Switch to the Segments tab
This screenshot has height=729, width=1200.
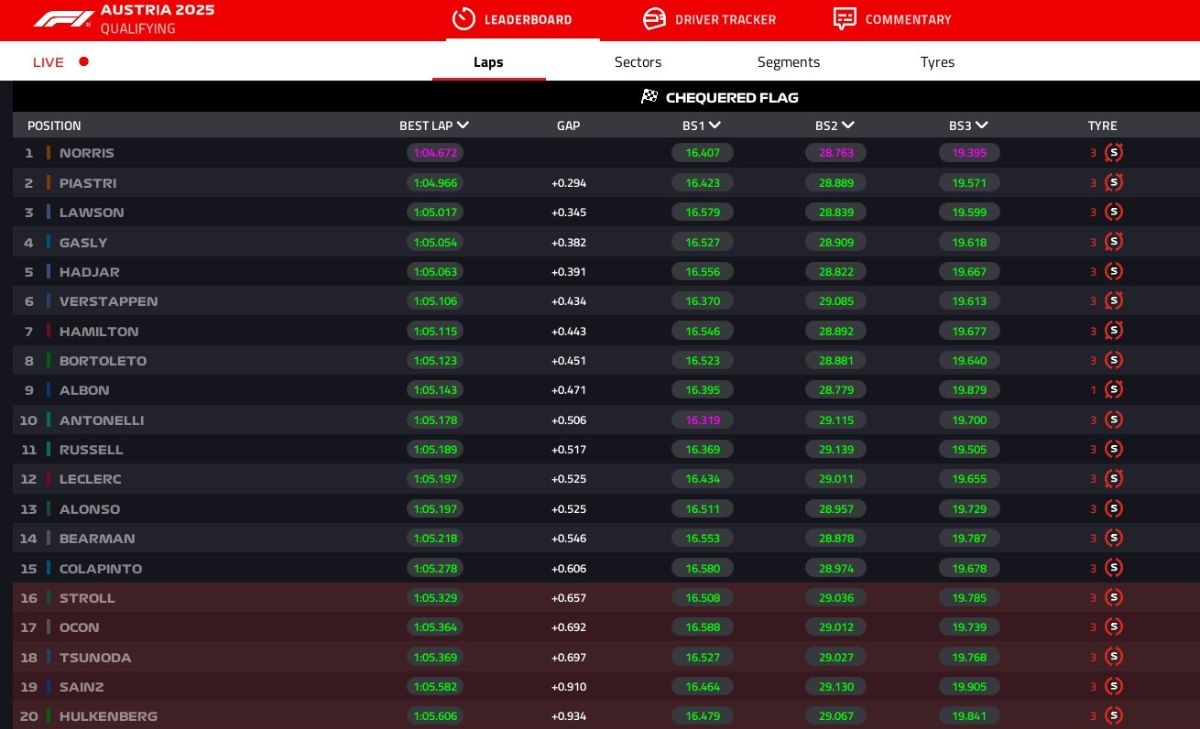(788, 62)
